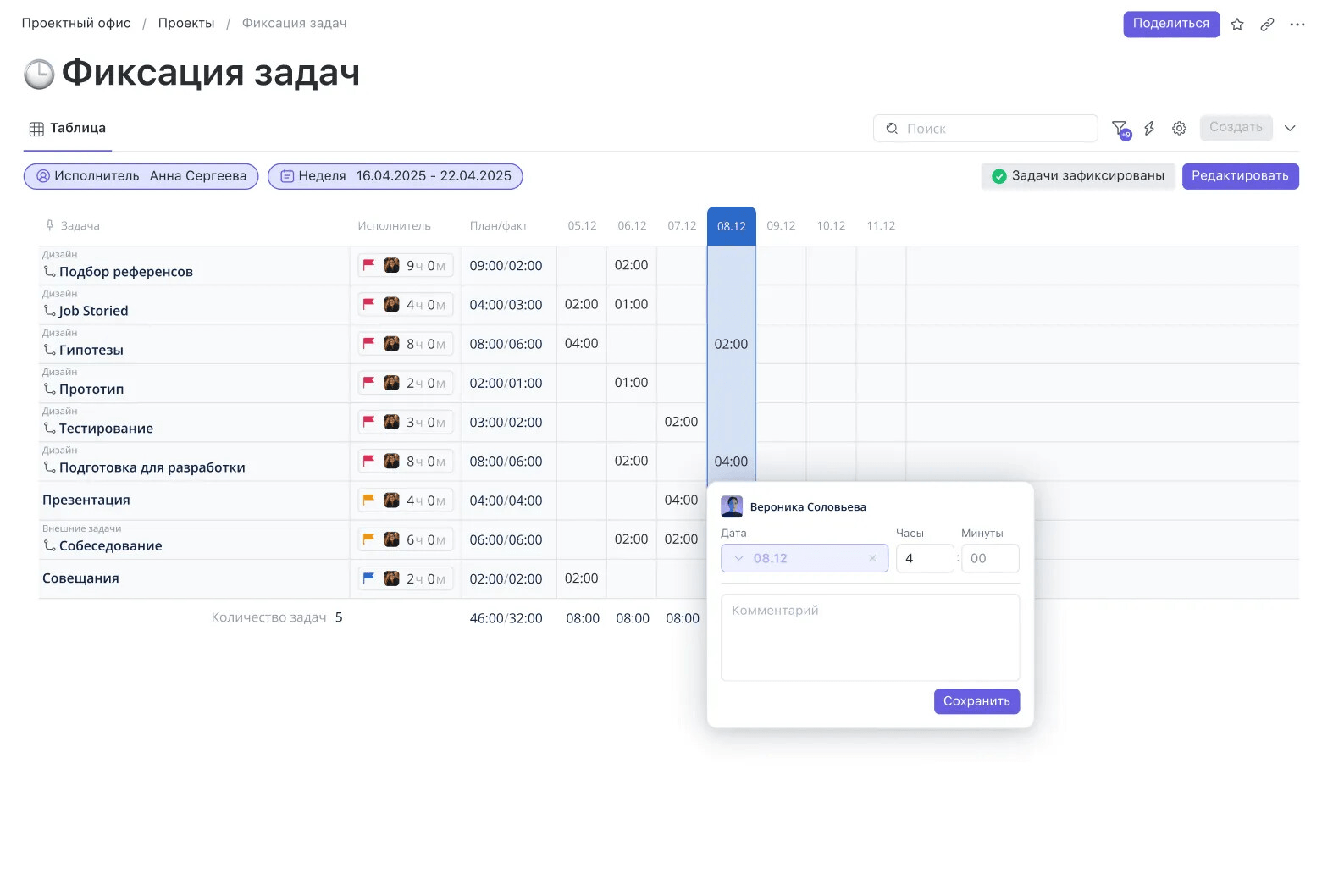Screen dimensions: 1322x896
Task: Open the three-dots more menu
Action: (1297, 25)
